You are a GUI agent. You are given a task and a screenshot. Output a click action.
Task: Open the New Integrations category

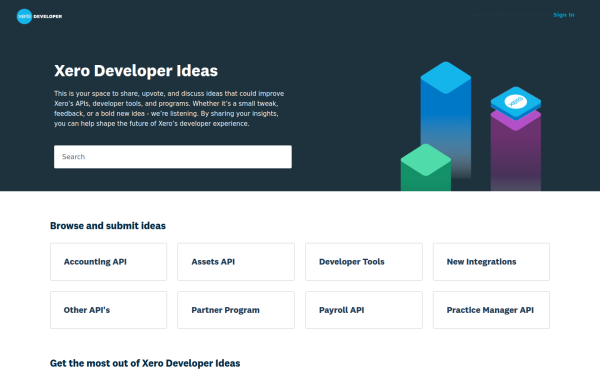click(x=491, y=262)
